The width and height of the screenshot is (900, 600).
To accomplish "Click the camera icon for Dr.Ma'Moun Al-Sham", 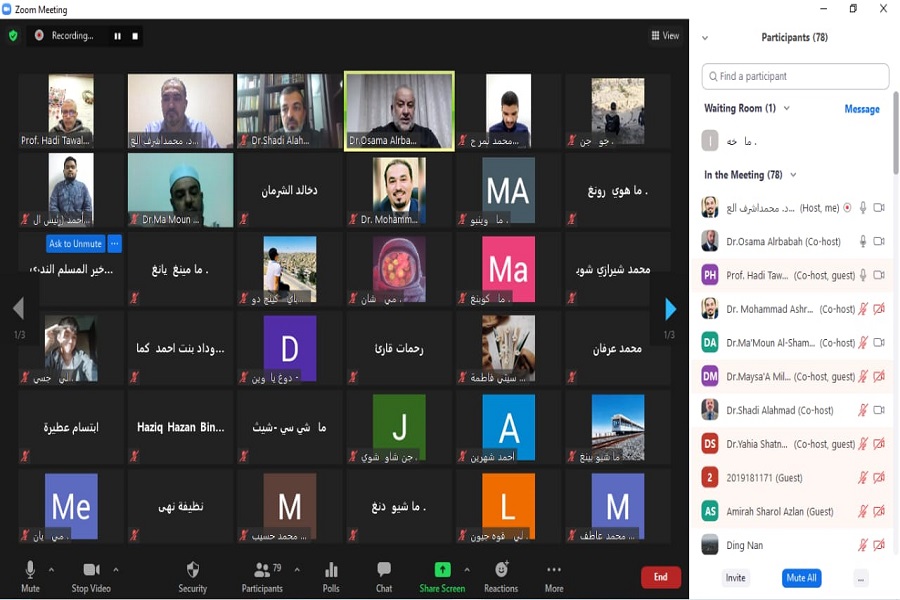I will click(879, 342).
